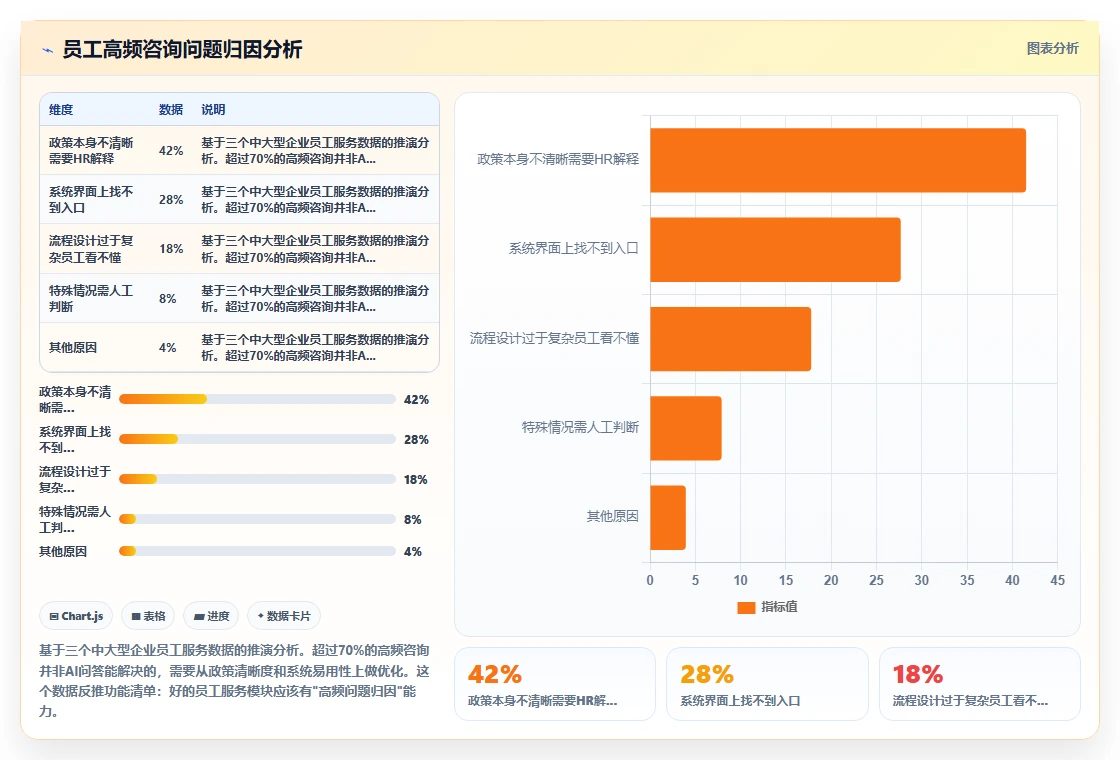The height and width of the screenshot is (760, 1120).
Task: Click the 说明 column header
Action: pos(213,109)
